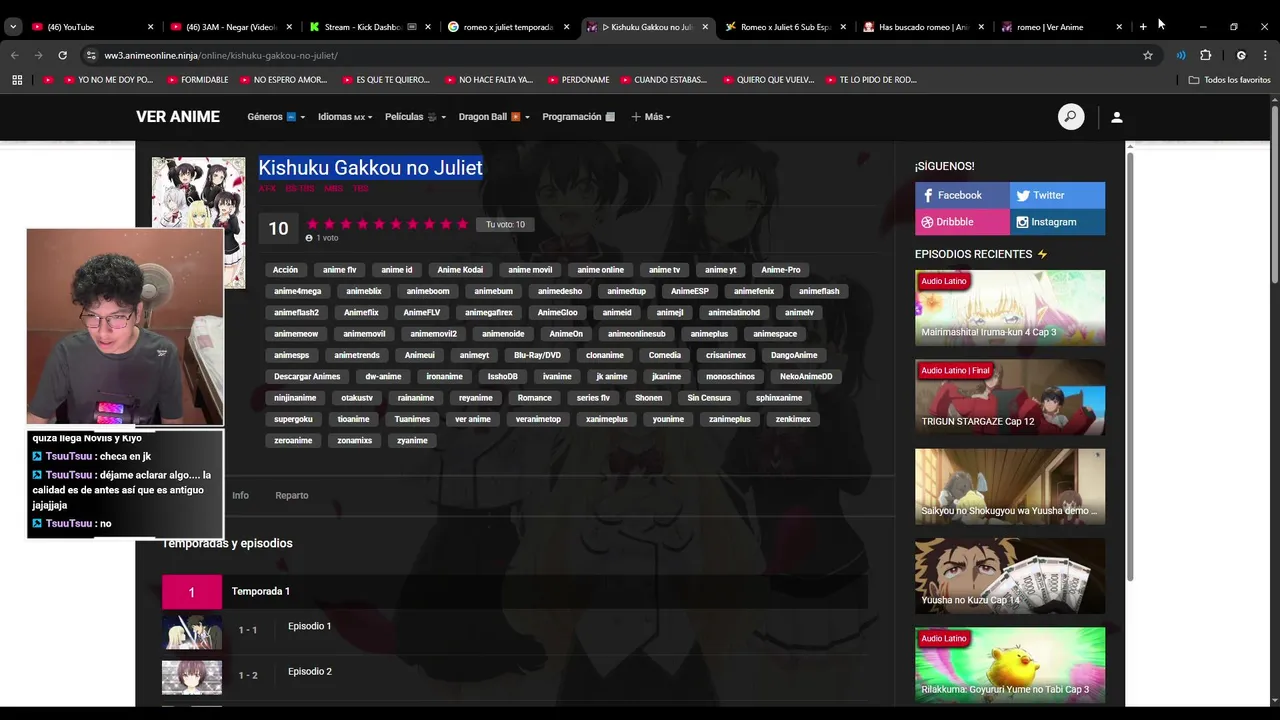
Task: Follow on Facebook button
Action: [x=962, y=195]
